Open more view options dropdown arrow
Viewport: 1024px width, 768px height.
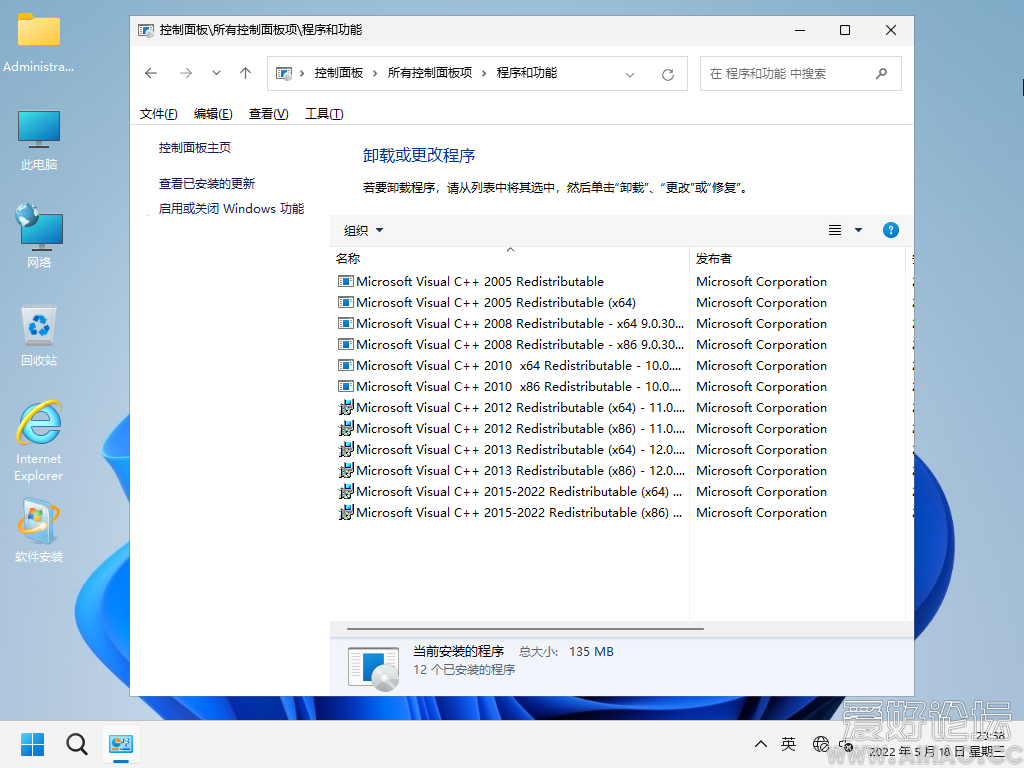click(858, 230)
